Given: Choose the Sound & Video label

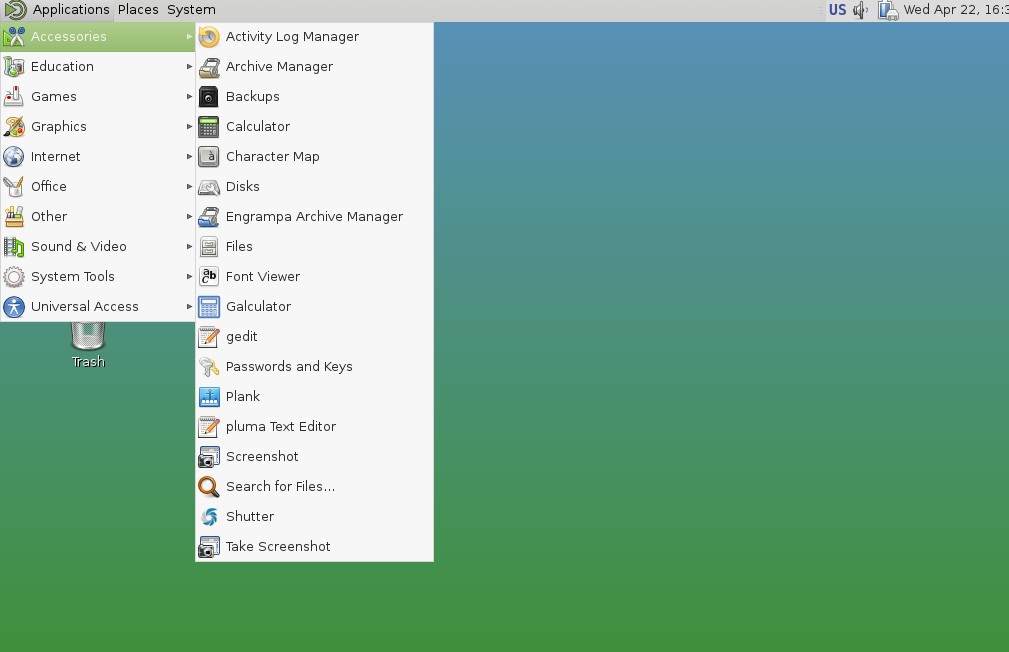Looking at the screenshot, I should click(x=79, y=247).
